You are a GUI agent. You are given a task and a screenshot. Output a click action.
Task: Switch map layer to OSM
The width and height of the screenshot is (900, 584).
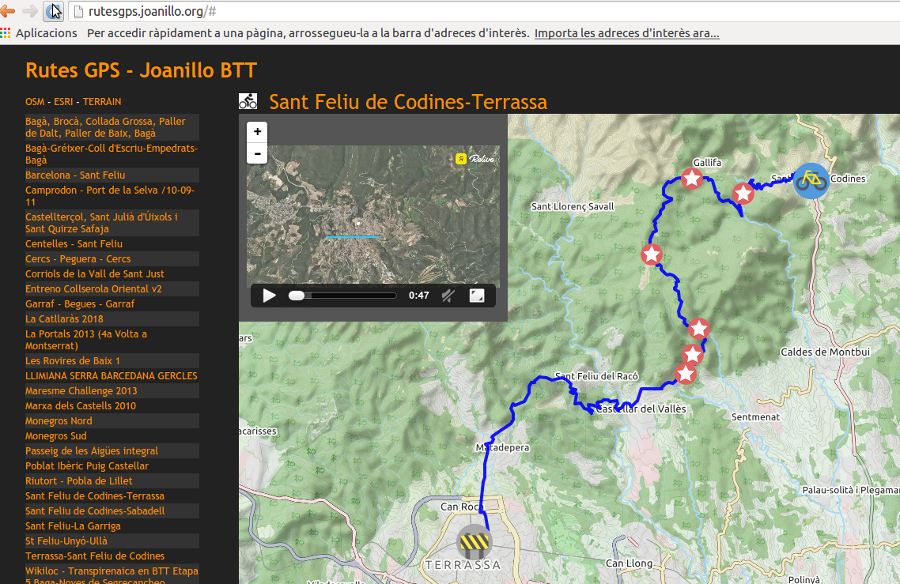pyautogui.click(x=34, y=102)
